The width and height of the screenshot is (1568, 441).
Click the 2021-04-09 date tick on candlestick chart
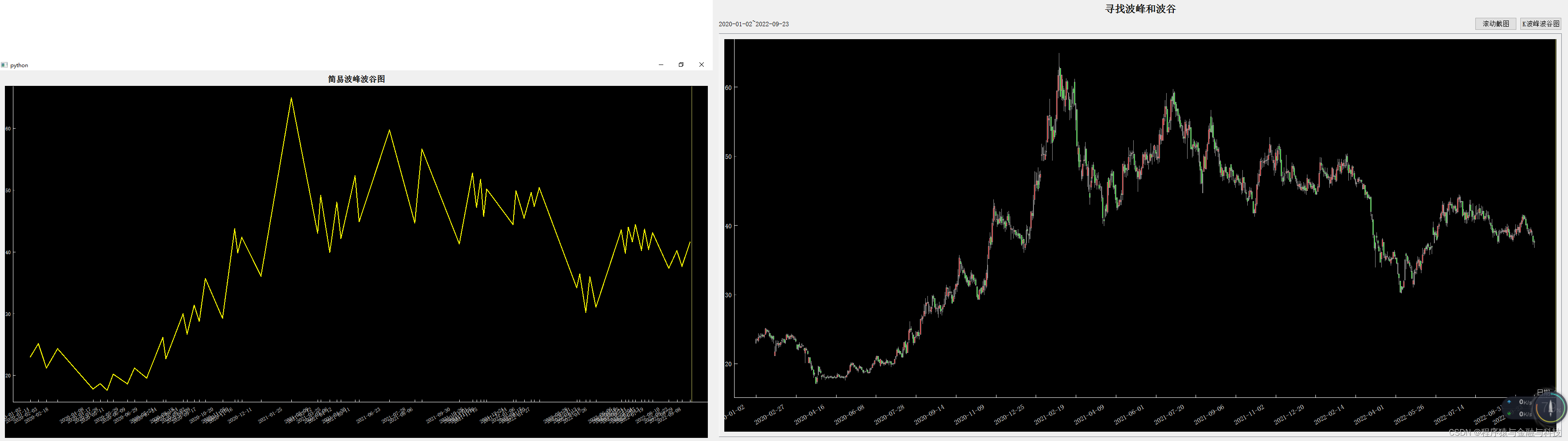1089,414
